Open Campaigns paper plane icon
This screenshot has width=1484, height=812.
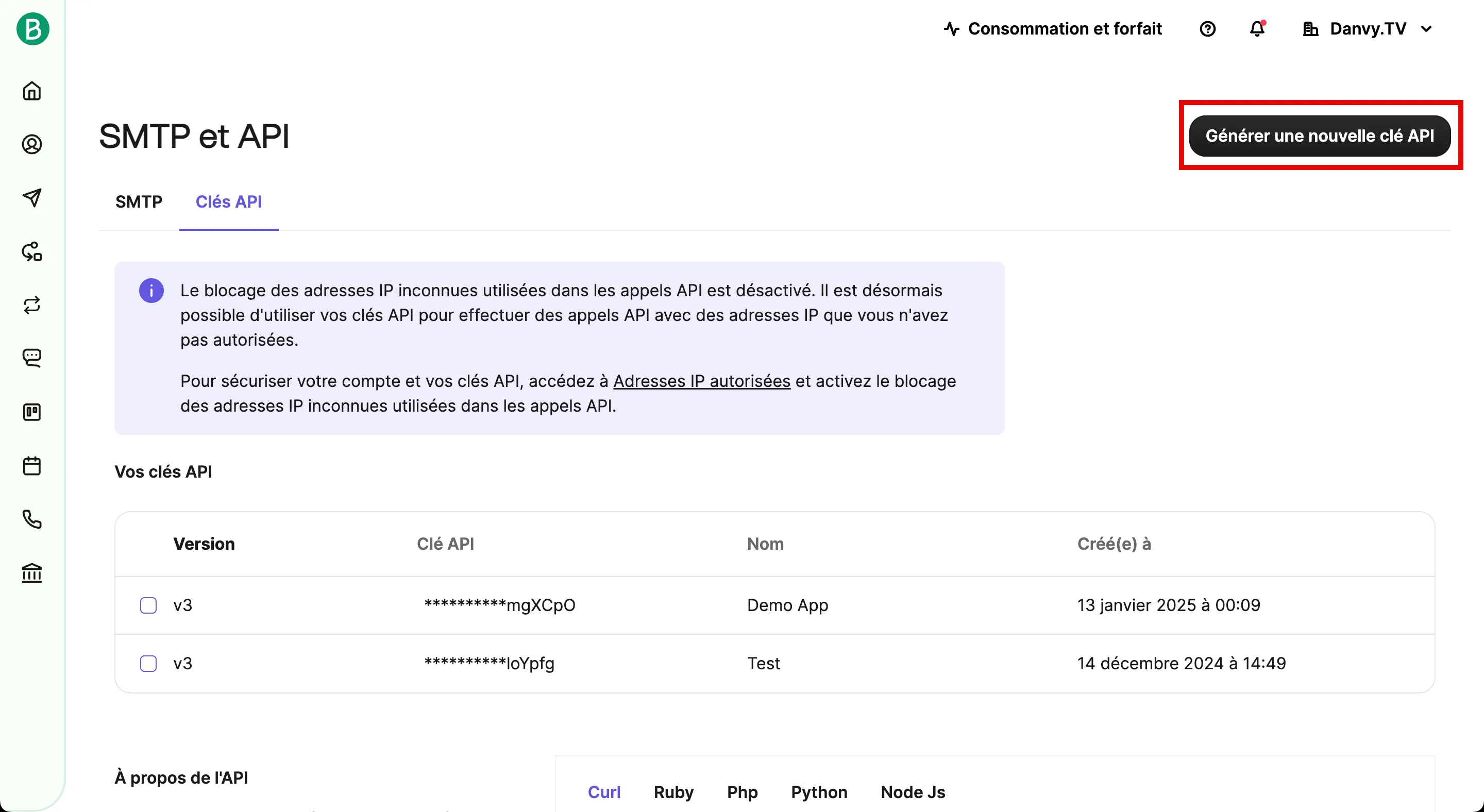point(32,197)
